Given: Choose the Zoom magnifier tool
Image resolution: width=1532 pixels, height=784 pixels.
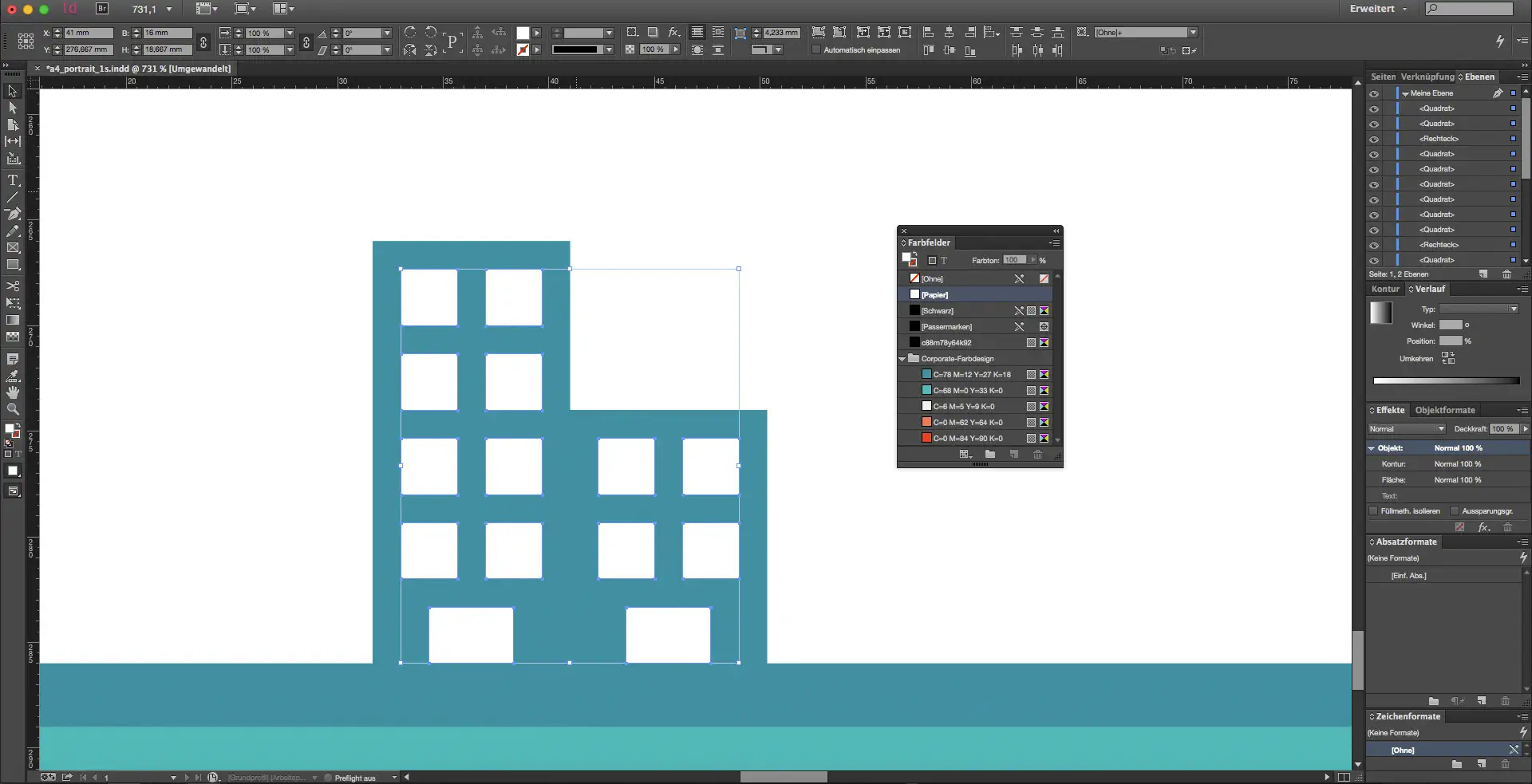Looking at the screenshot, I should (13, 409).
